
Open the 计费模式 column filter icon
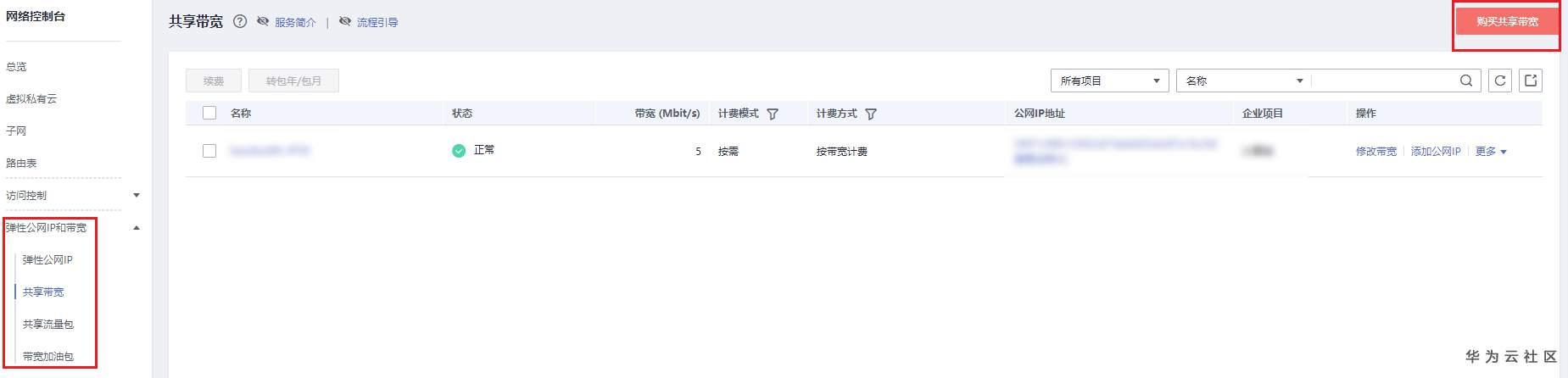(773, 114)
